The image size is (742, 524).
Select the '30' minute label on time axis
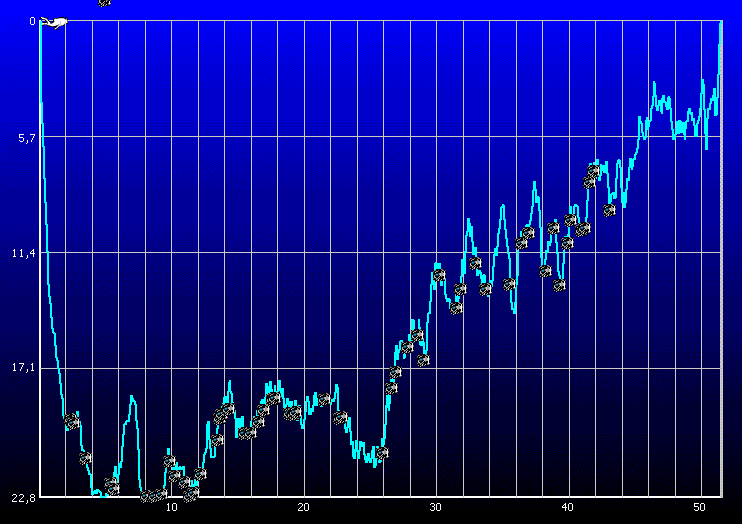(x=435, y=507)
